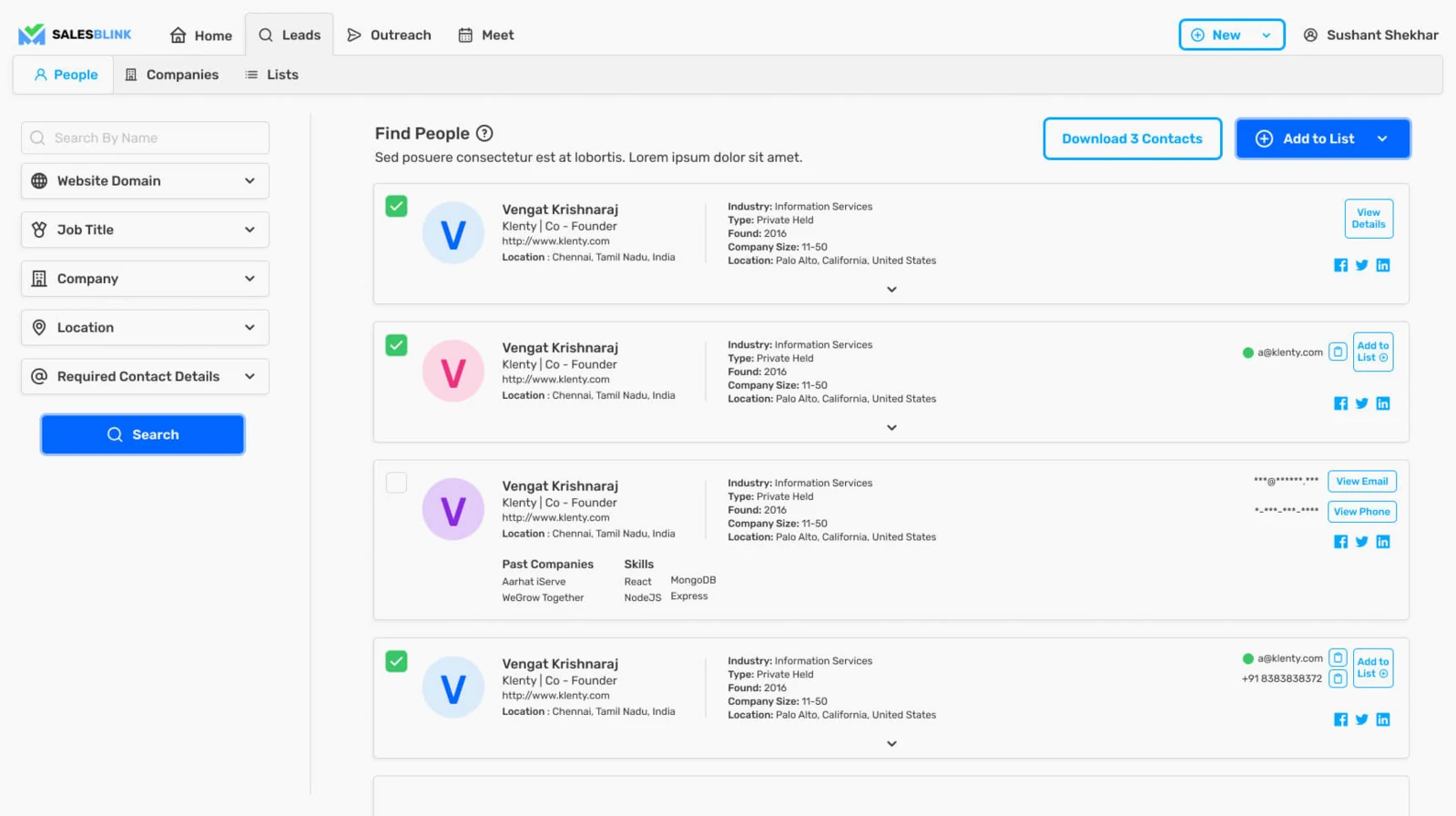Screen dimensions: 1456x816
Task: Copy a@klenty.com email in second card
Action: [1338, 352]
